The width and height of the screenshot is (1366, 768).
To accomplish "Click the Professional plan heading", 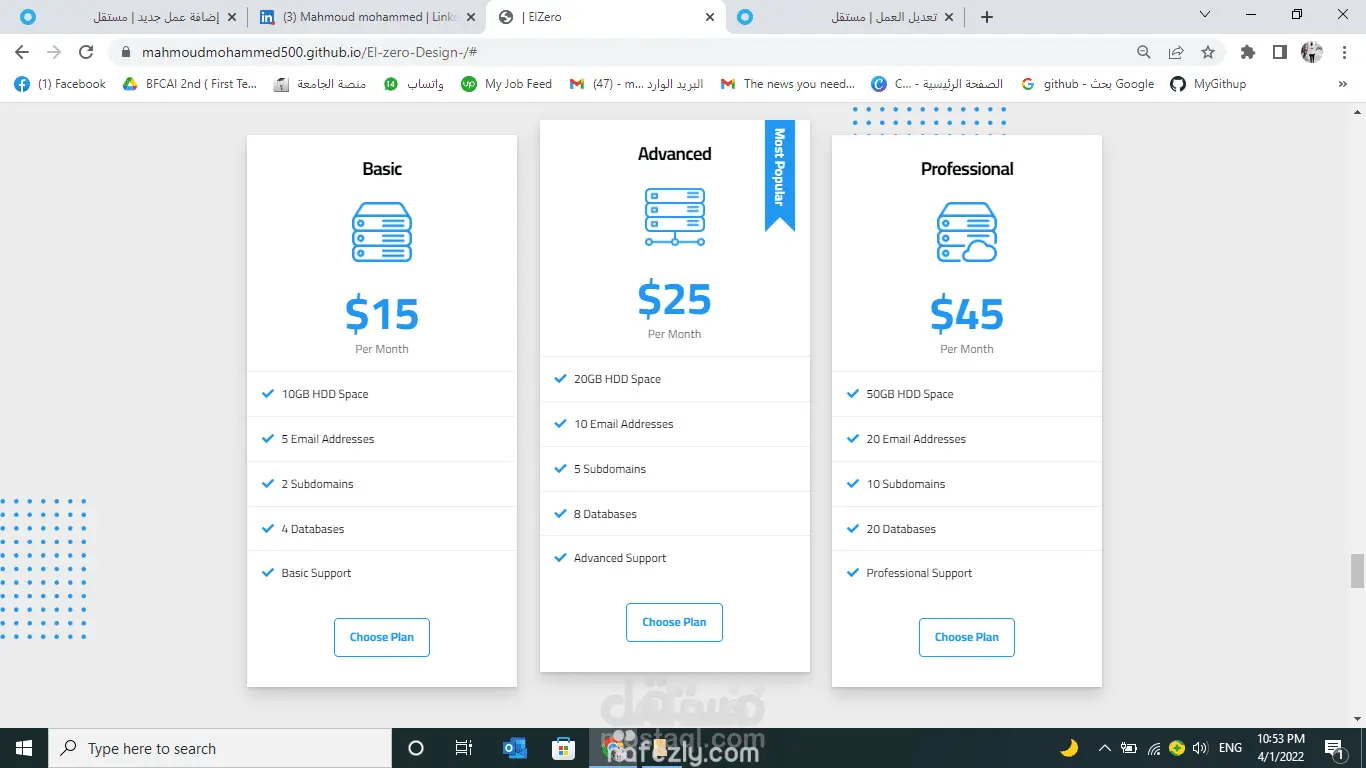I will pos(967,169).
